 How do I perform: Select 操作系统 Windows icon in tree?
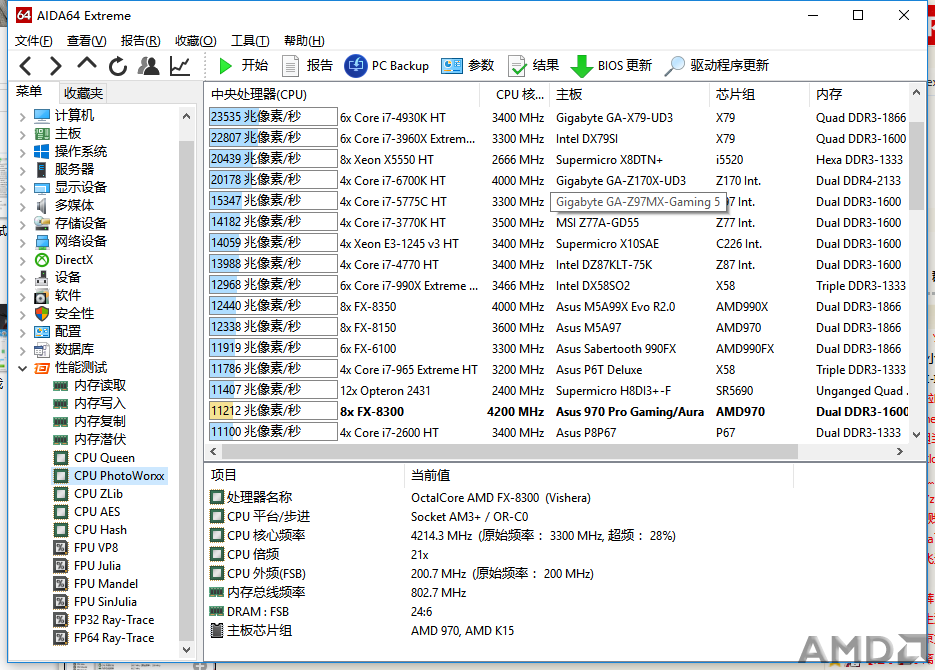pyautogui.click(x=42, y=151)
